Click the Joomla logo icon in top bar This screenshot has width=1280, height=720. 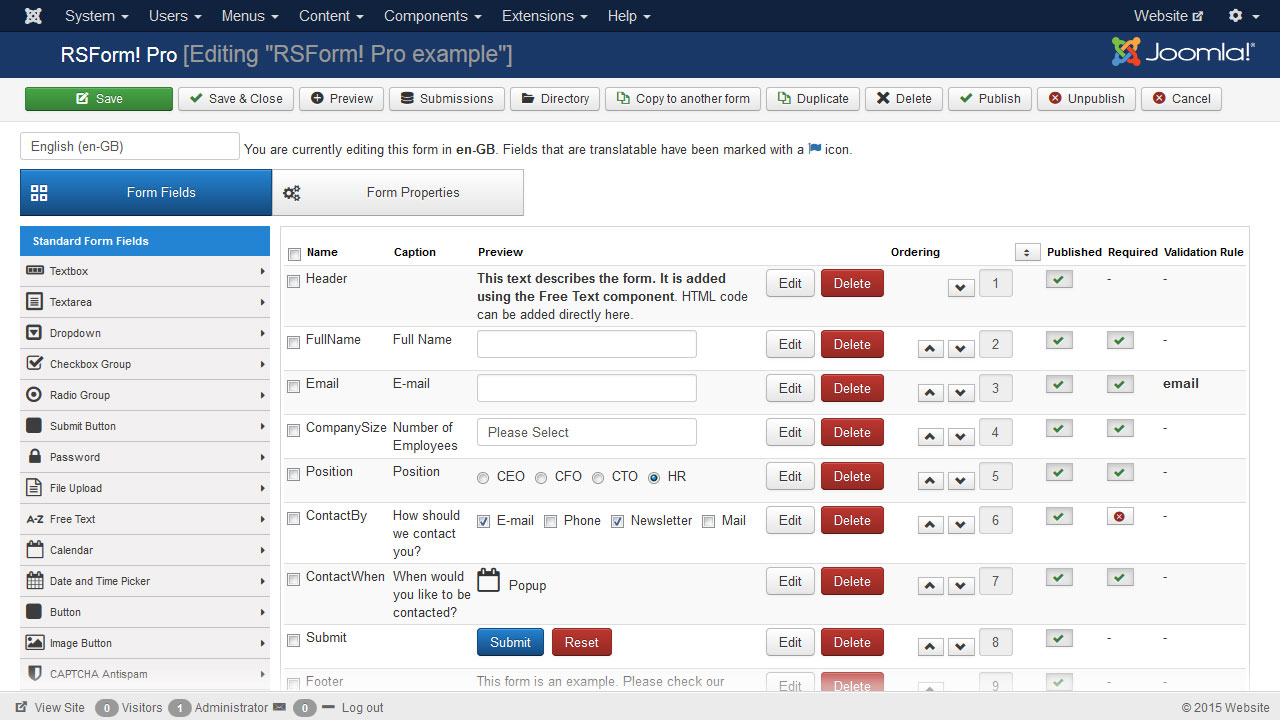coord(33,16)
